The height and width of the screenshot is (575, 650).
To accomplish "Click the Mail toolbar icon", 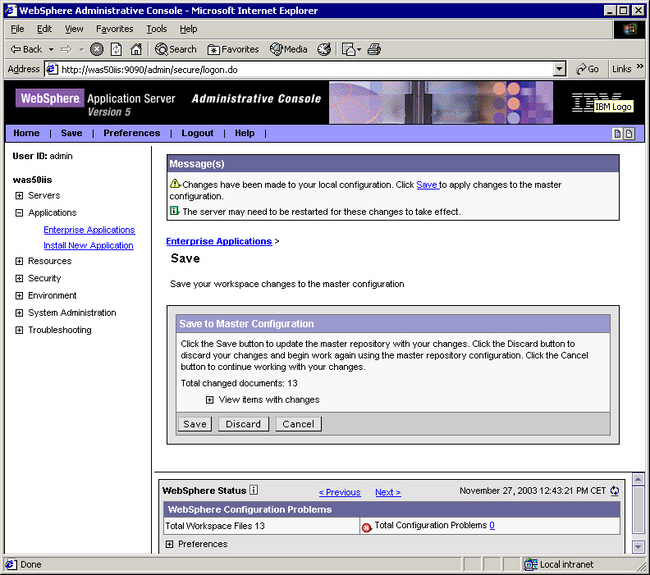I will [348, 49].
